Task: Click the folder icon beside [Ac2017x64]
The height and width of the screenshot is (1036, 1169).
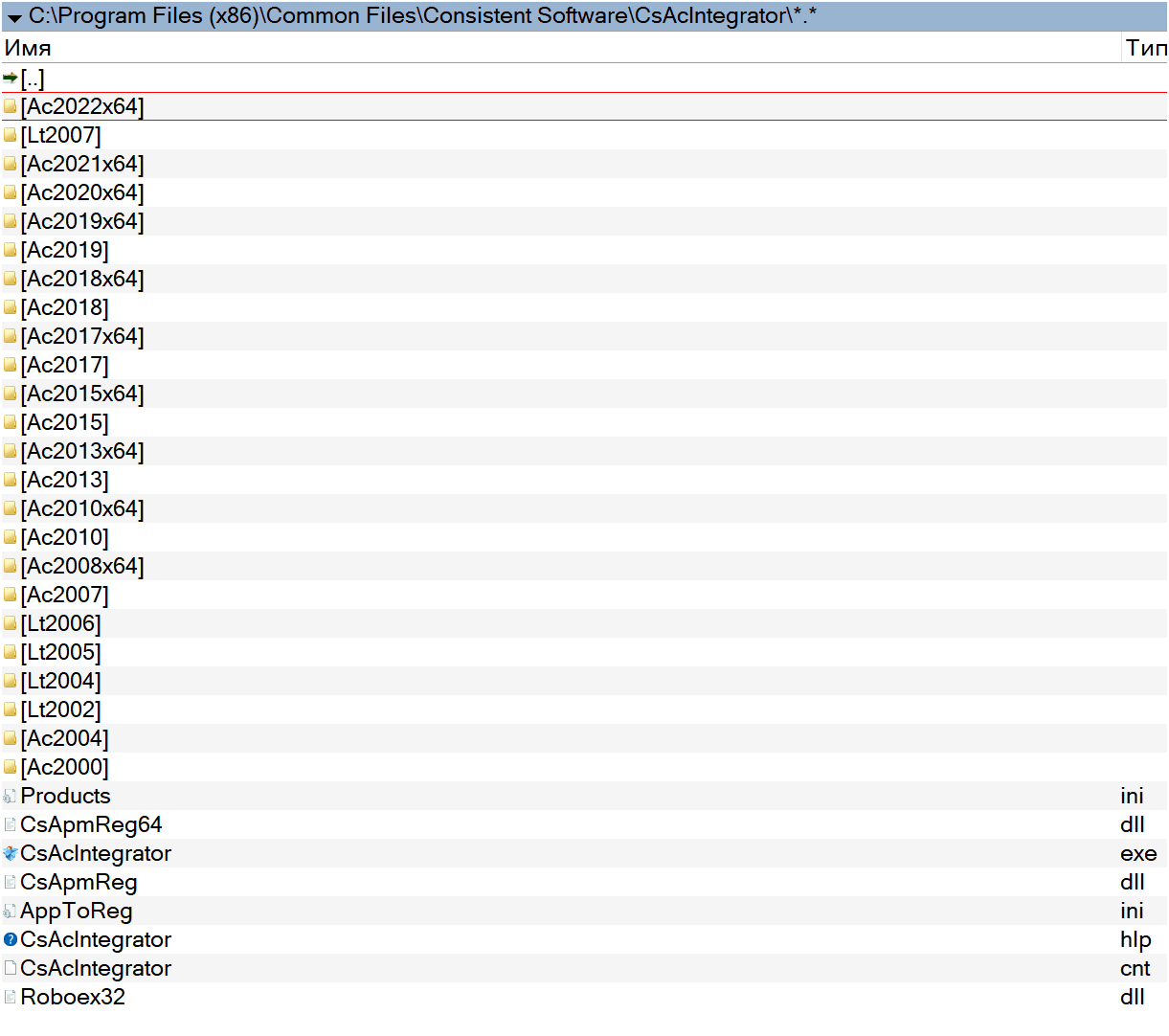Action: pos(11,336)
